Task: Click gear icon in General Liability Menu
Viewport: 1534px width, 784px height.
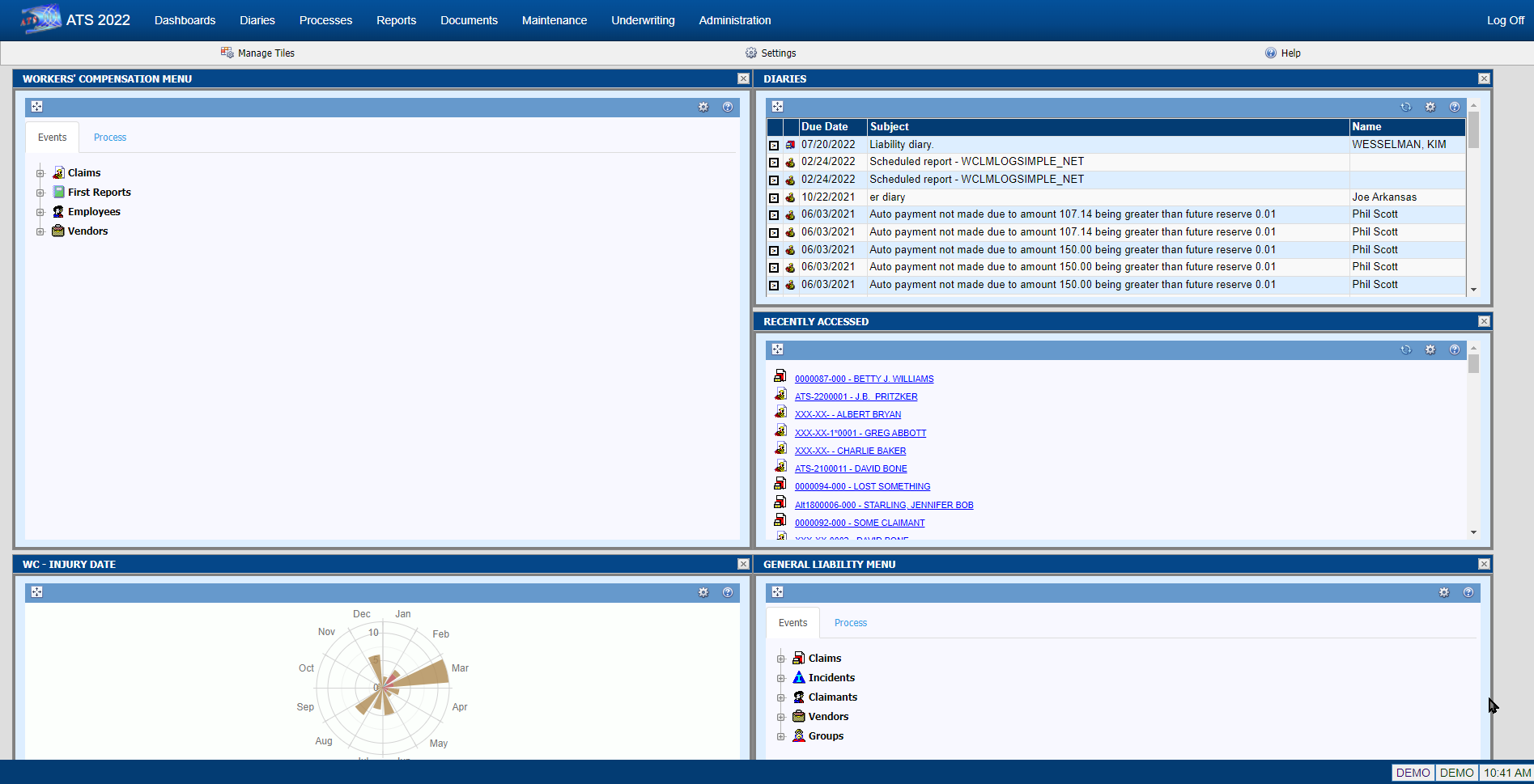Action: point(1444,592)
